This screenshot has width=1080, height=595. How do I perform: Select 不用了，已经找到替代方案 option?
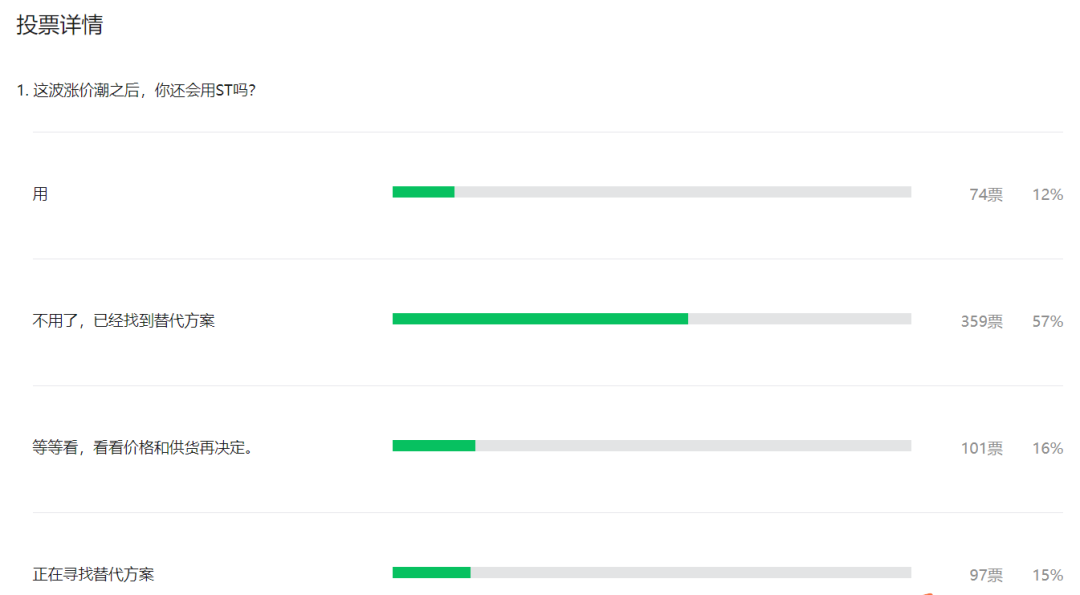pyautogui.click(x=124, y=321)
